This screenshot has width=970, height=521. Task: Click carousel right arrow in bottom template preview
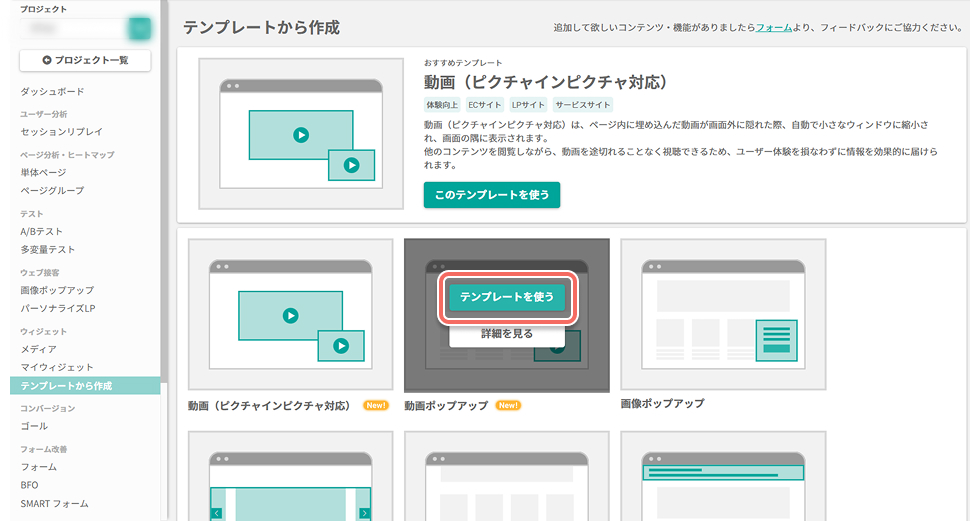tap(364, 513)
